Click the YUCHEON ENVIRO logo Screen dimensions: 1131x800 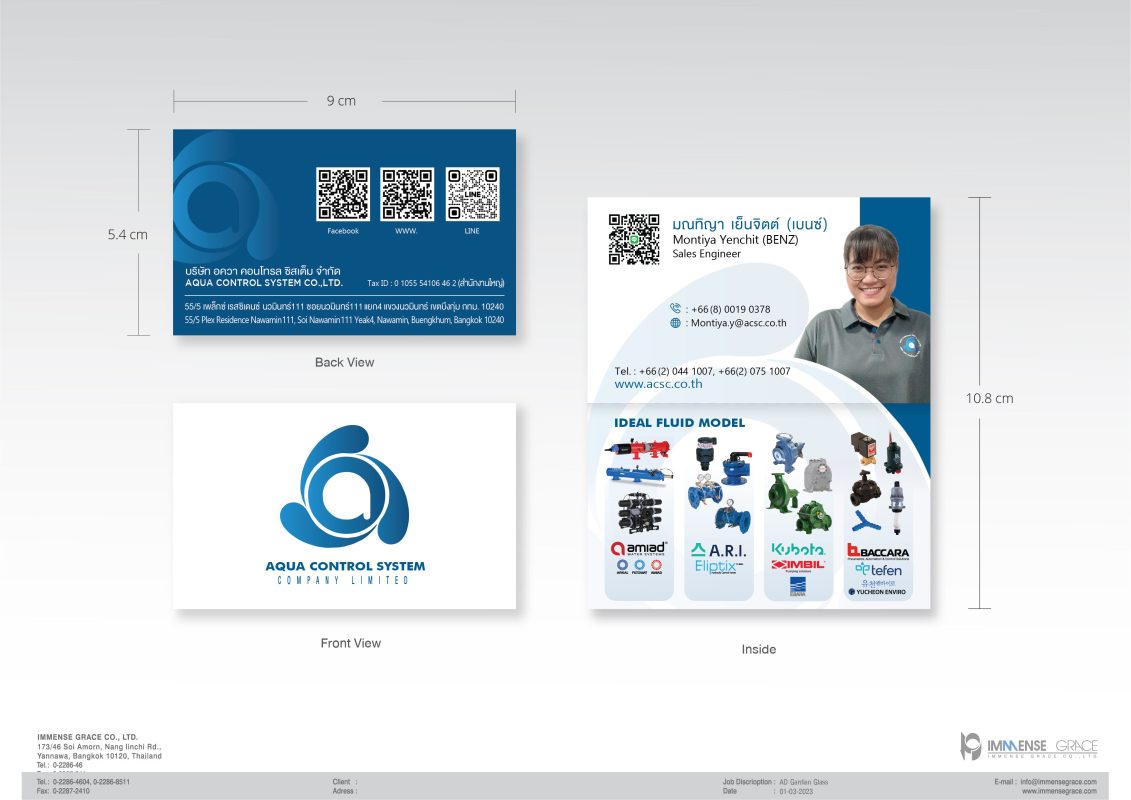point(877,592)
